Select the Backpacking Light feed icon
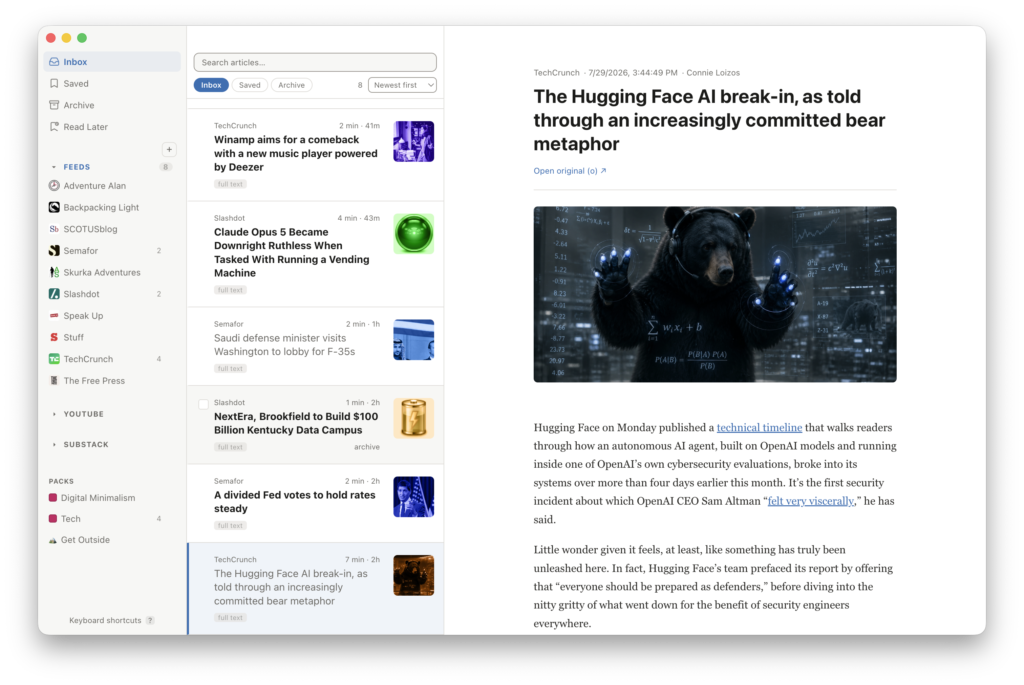 click(54, 207)
